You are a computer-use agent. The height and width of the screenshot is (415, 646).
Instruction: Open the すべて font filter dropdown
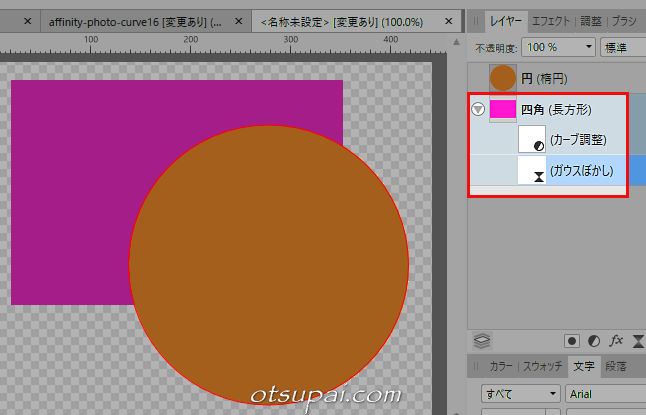pos(518,394)
